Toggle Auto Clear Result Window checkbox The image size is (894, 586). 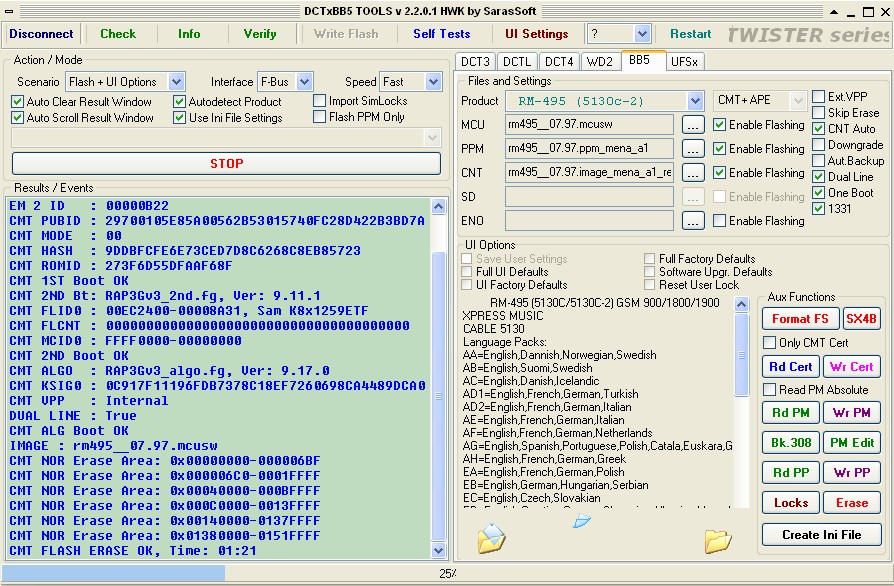tap(18, 102)
